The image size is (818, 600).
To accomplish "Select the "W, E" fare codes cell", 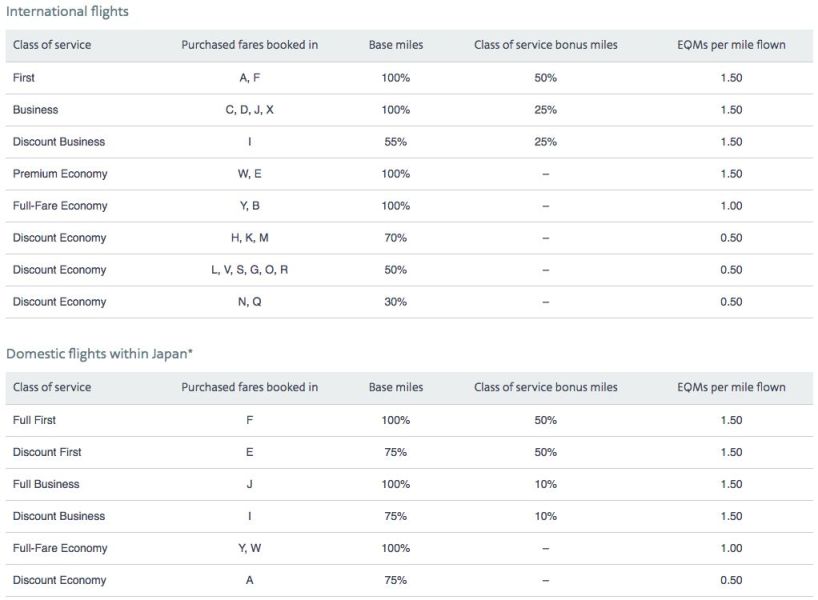I will 249,174.
